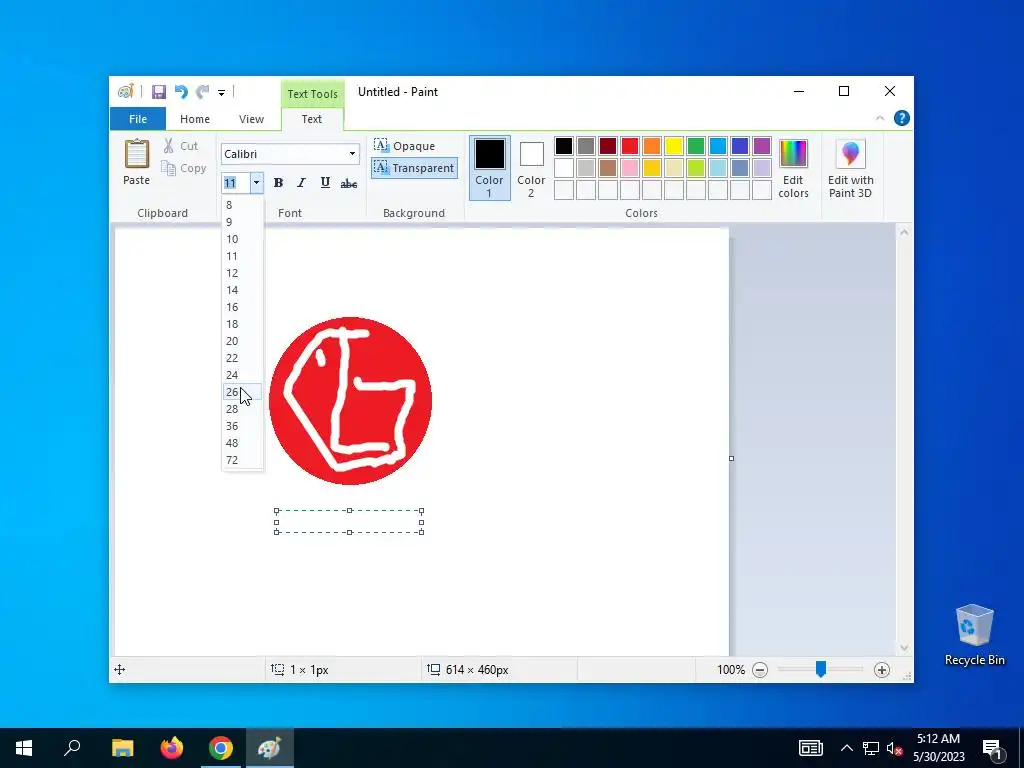Choose font size 8 from list
Image resolution: width=1024 pixels, height=768 pixels.
242,205
